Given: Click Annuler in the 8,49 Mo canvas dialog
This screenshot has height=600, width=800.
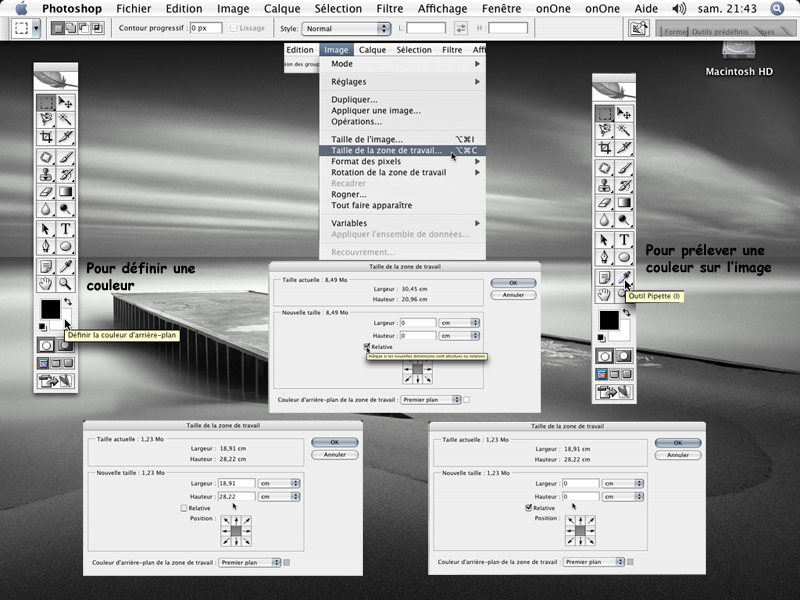Looking at the screenshot, I should [513, 295].
